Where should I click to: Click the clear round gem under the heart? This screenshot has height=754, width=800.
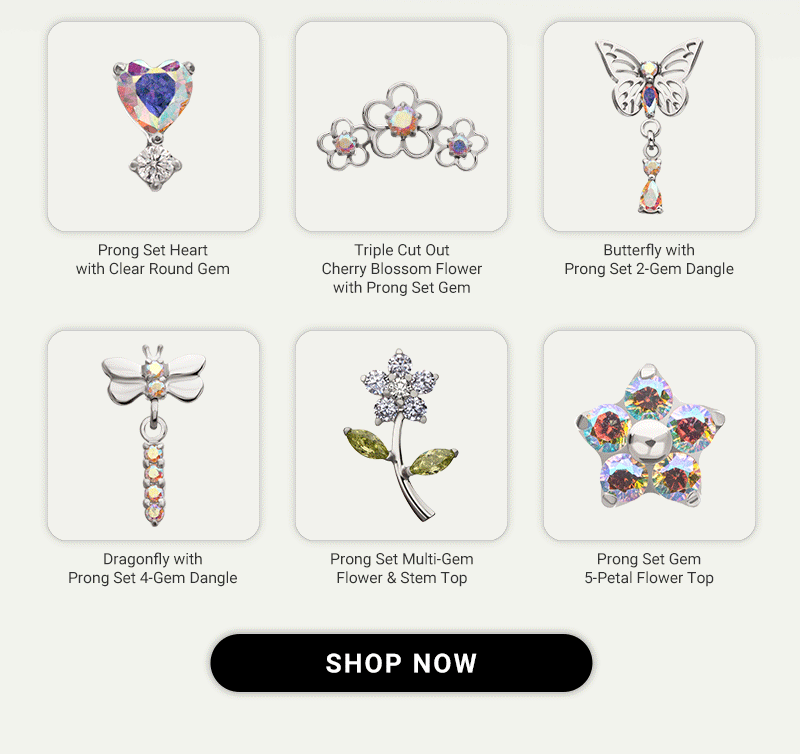[156, 166]
